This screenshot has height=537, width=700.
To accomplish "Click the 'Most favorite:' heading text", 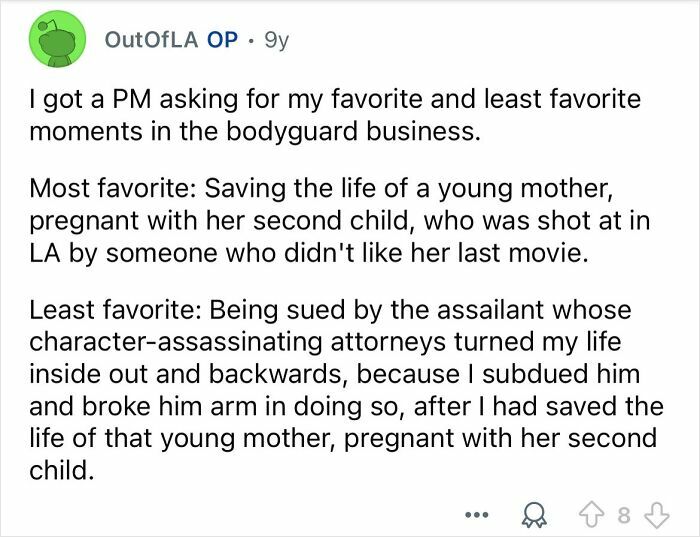I will tap(115, 188).
